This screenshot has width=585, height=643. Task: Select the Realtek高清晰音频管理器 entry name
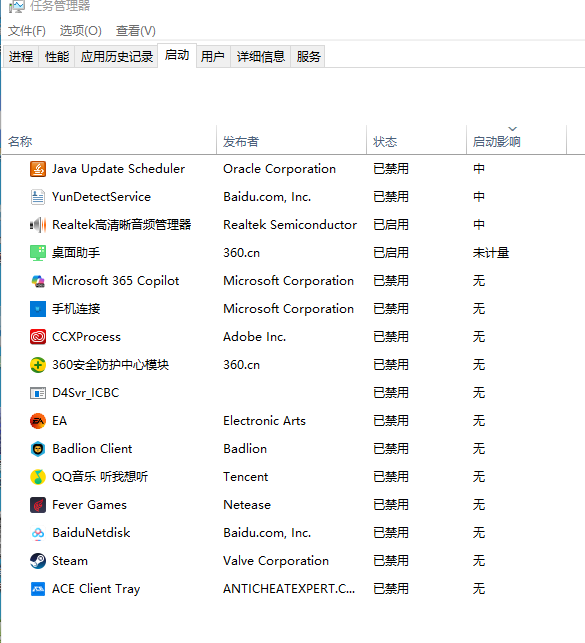[x=122, y=225]
